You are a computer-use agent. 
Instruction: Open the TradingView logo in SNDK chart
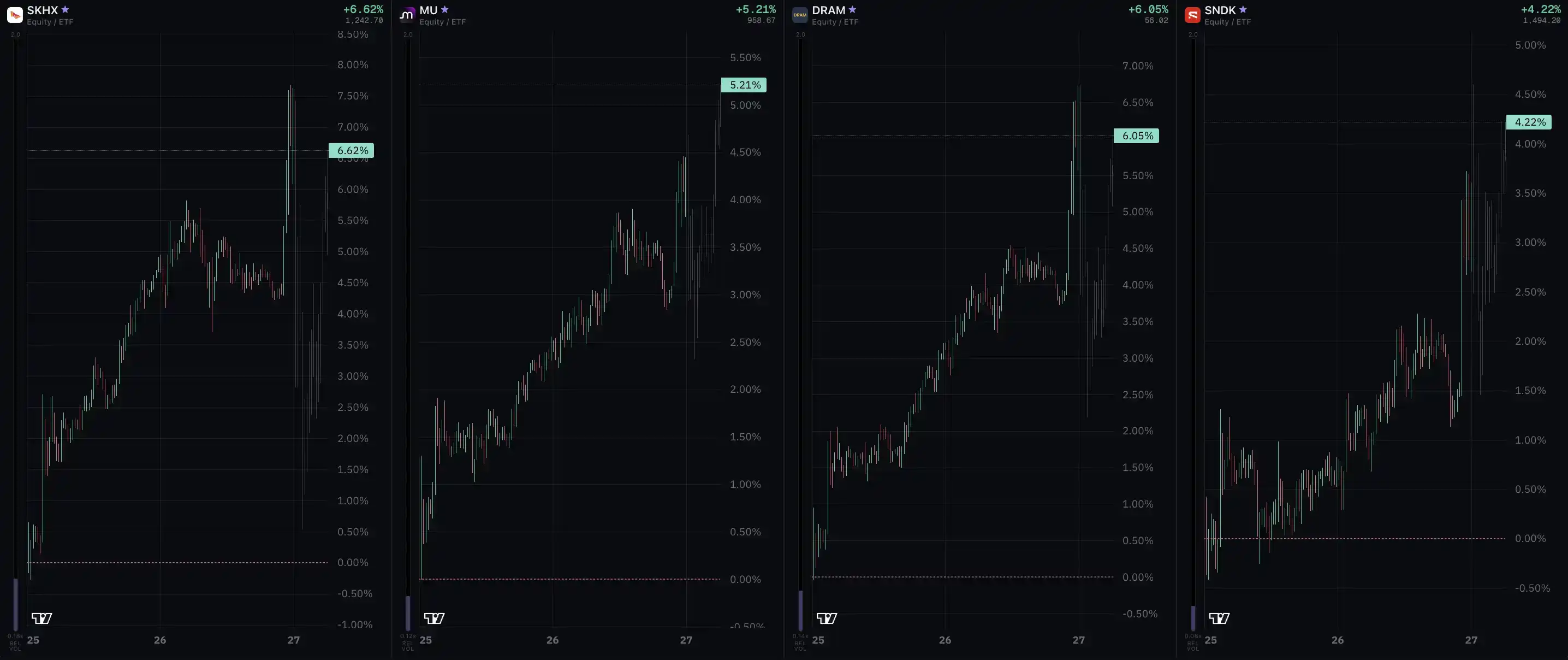click(x=1219, y=618)
